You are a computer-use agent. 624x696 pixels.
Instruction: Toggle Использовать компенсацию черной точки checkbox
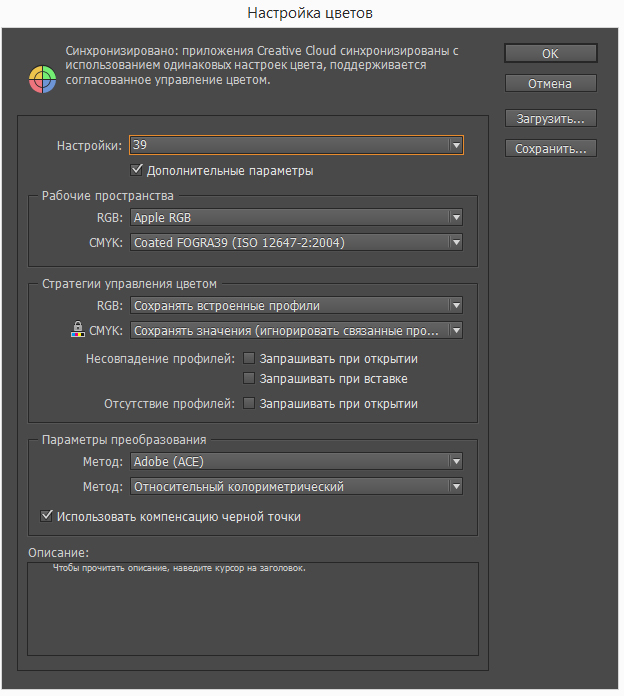(x=46, y=516)
